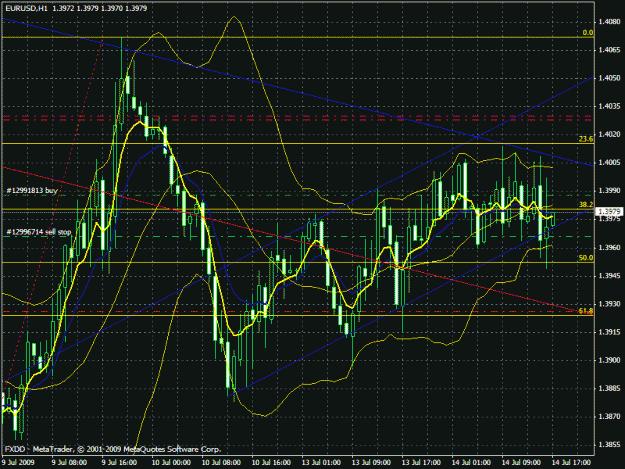
Task: Click the 1.3855 price axis label
Action: pyautogui.click(x=610, y=445)
